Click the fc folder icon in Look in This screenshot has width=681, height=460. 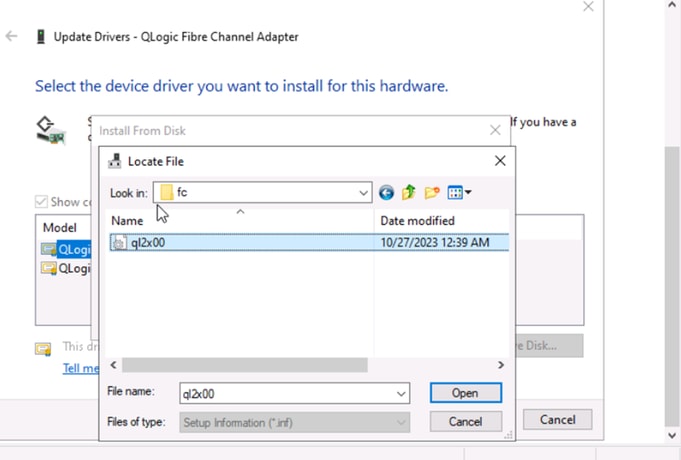pos(167,192)
